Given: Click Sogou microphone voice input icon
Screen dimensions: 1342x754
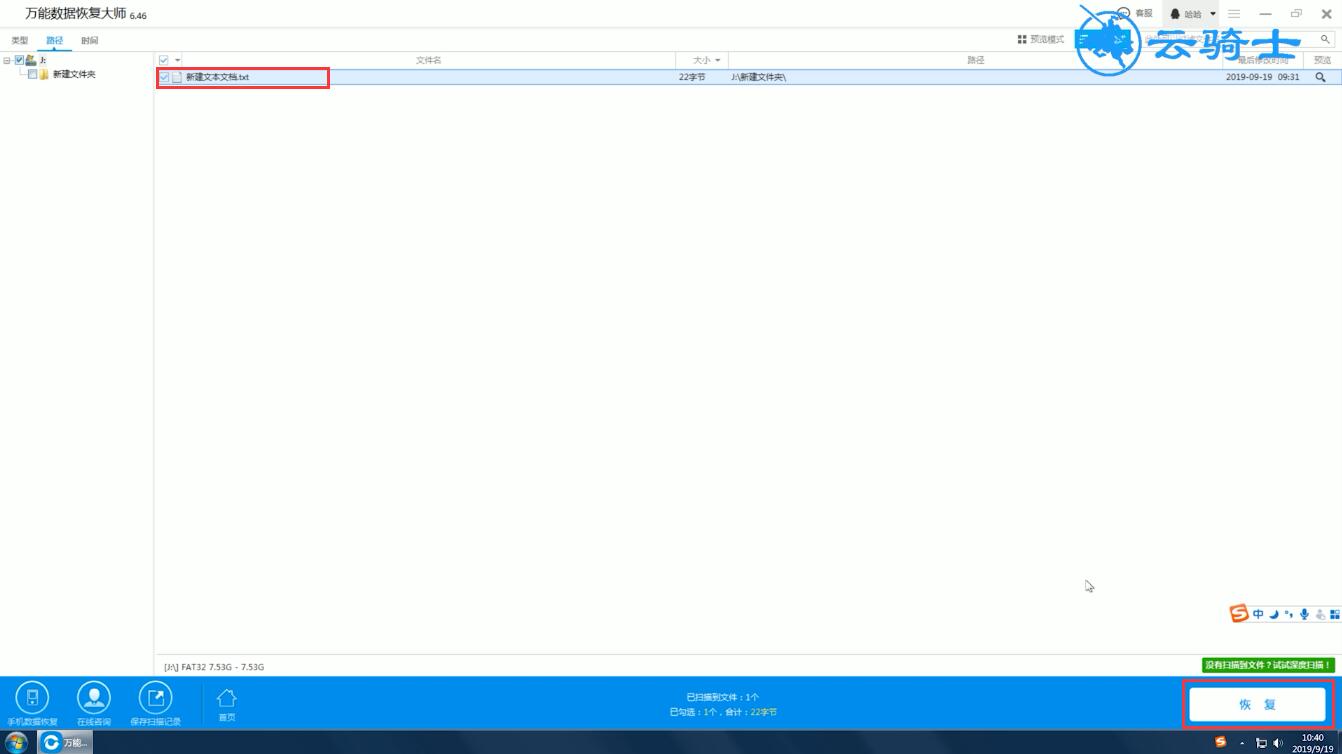Looking at the screenshot, I should pyautogui.click(x=1304, y=614).
